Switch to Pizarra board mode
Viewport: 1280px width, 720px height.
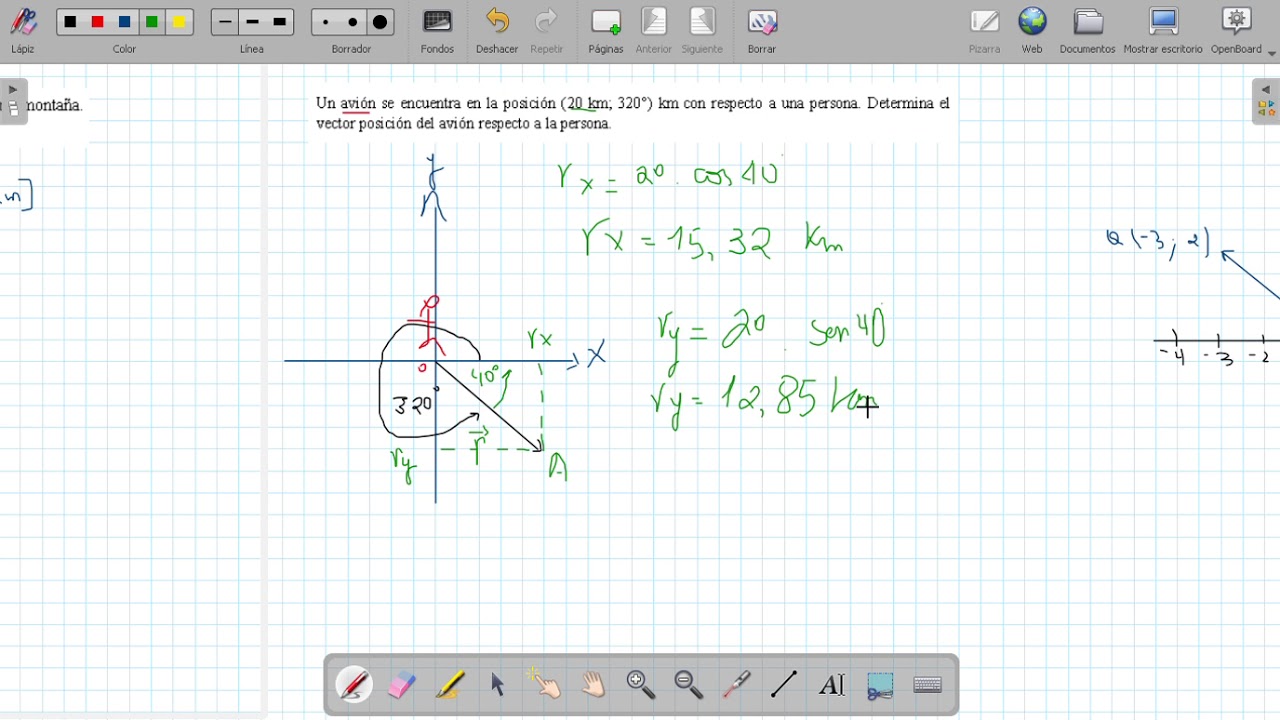pyautogui.click(x=984, y=30)
